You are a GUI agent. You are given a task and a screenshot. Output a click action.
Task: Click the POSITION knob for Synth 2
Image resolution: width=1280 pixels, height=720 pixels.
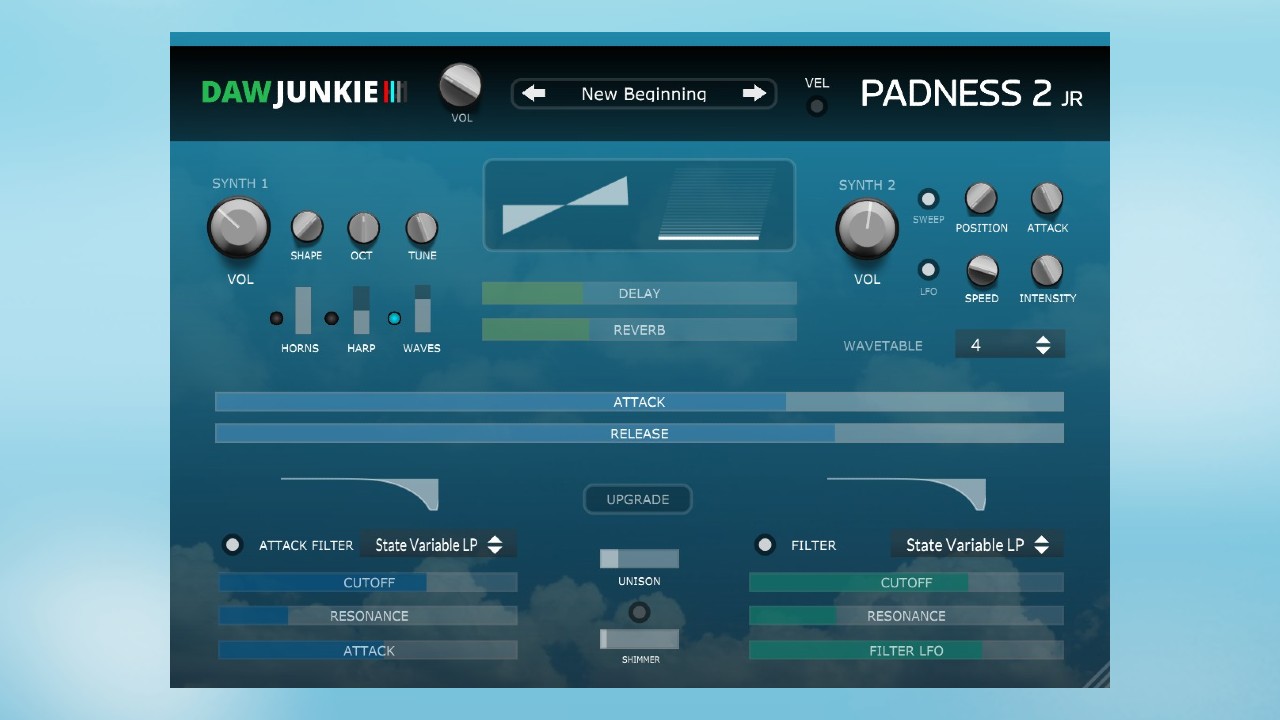980,200
